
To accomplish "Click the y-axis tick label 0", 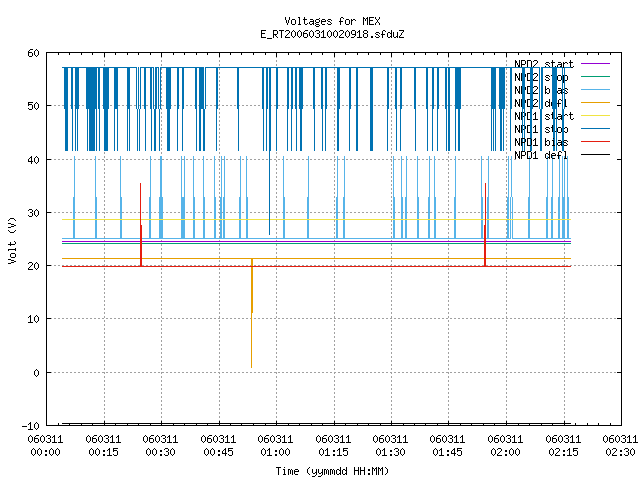I will (x=37, y=373).
